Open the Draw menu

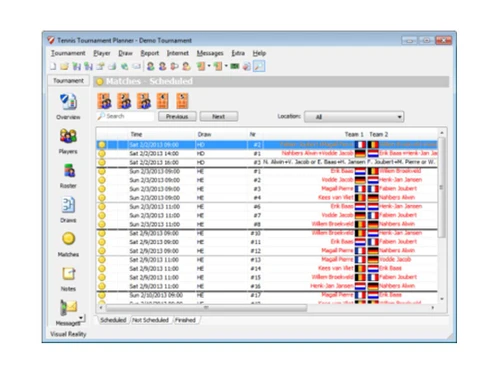125,53
